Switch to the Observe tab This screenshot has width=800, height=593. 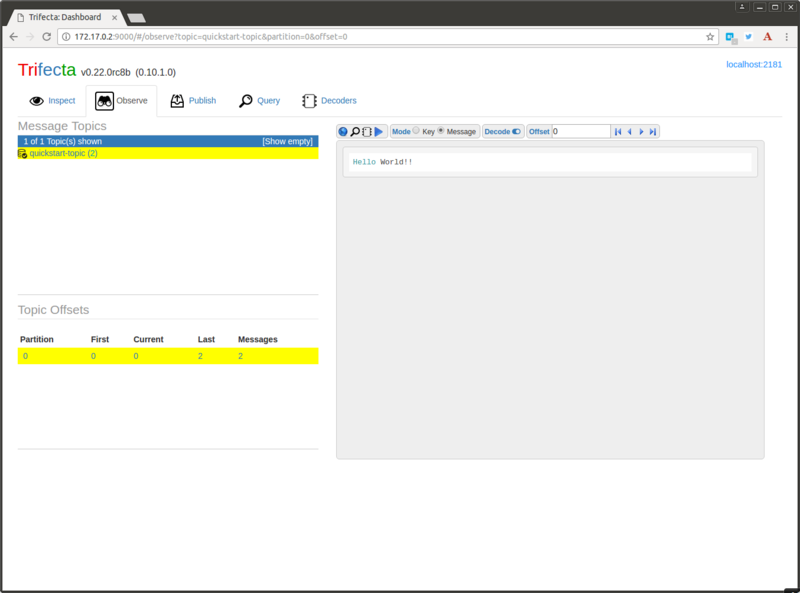[x=121, y=101]
